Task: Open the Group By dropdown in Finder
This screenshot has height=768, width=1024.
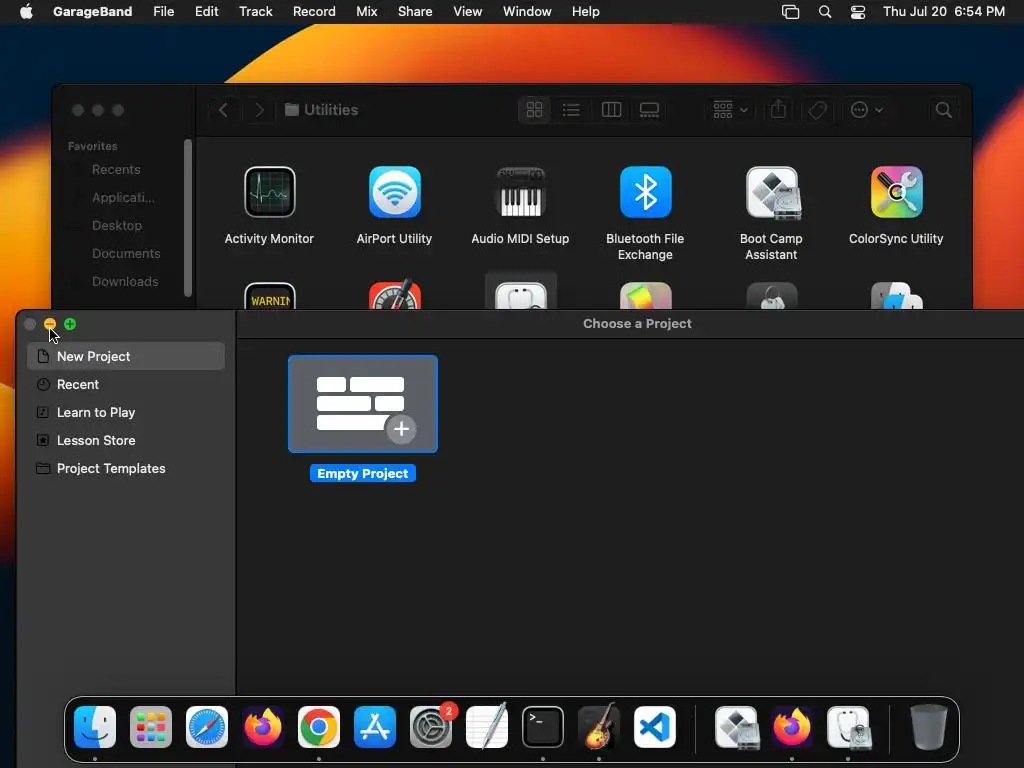Action: tap(730, 110)
